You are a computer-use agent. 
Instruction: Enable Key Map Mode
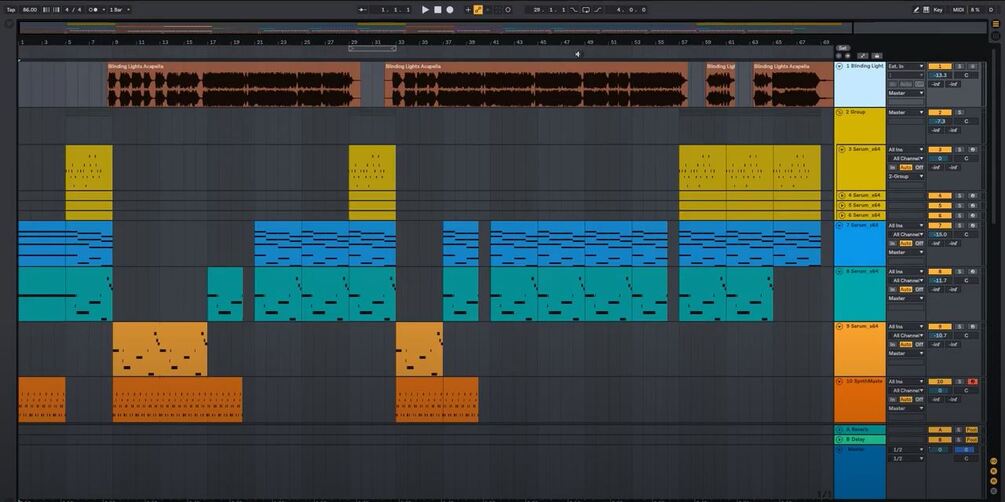(x=938, y=10)
